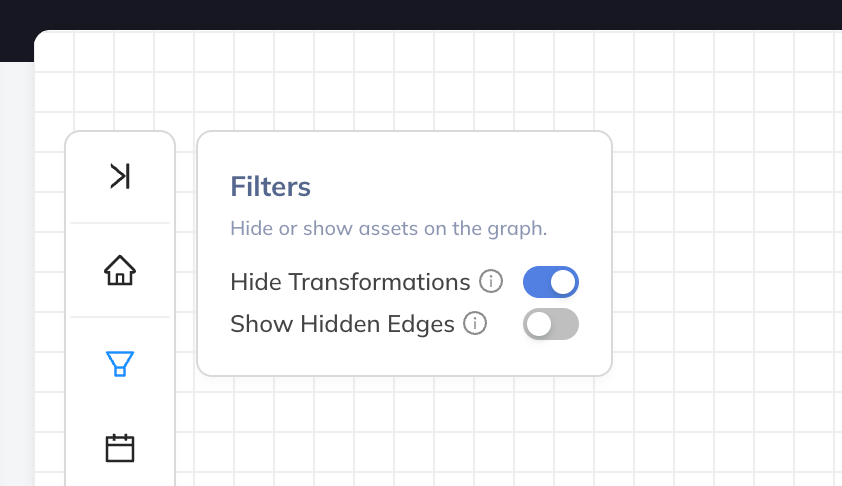Screen dimensions: 842x486
Task: Select the Filters panel heading
Action: 271,187
